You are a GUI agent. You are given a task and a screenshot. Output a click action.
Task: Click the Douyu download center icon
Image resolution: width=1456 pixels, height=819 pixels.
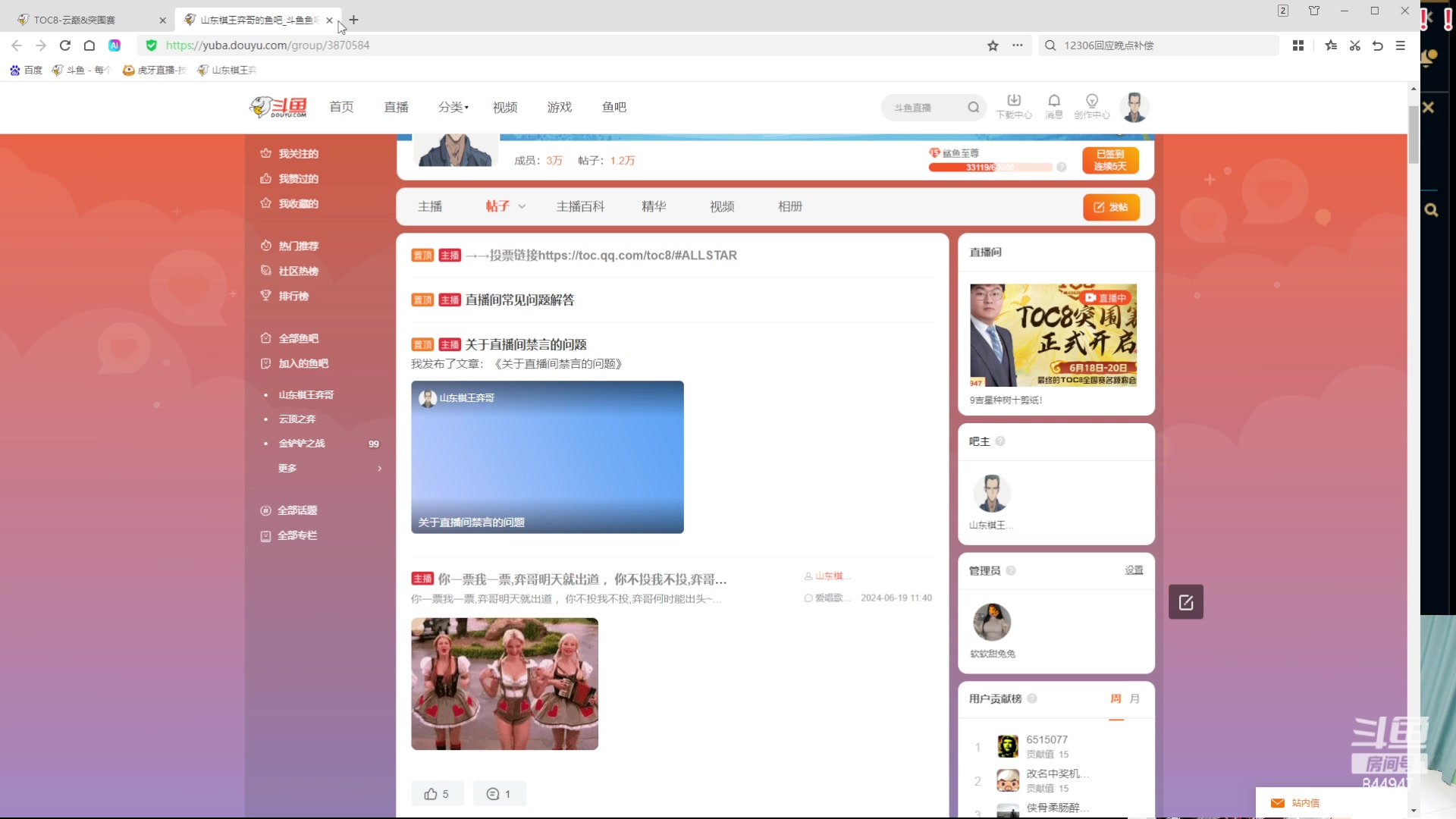1013,101
